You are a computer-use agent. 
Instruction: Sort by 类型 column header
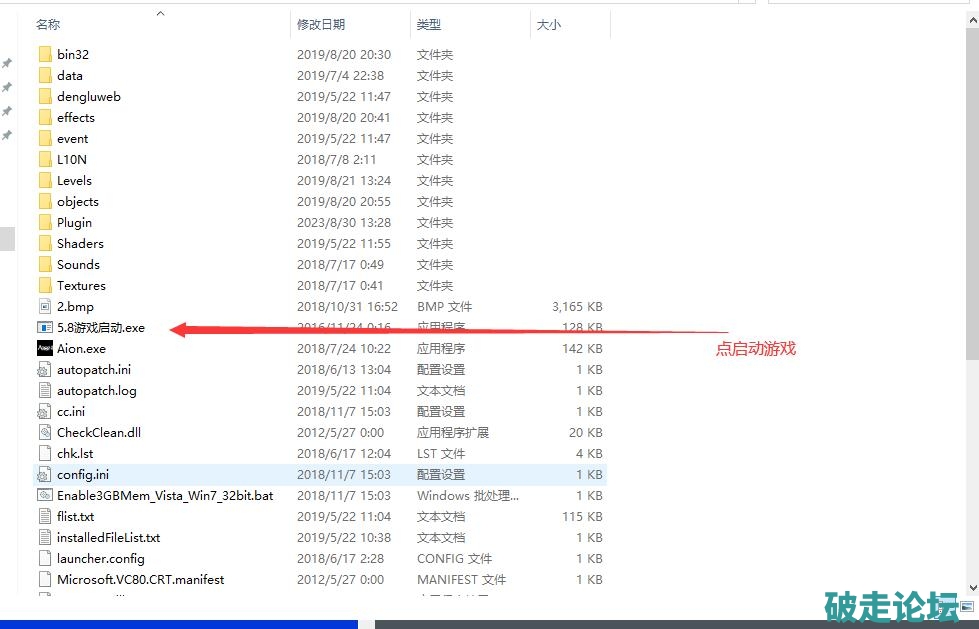pos(429,24)
